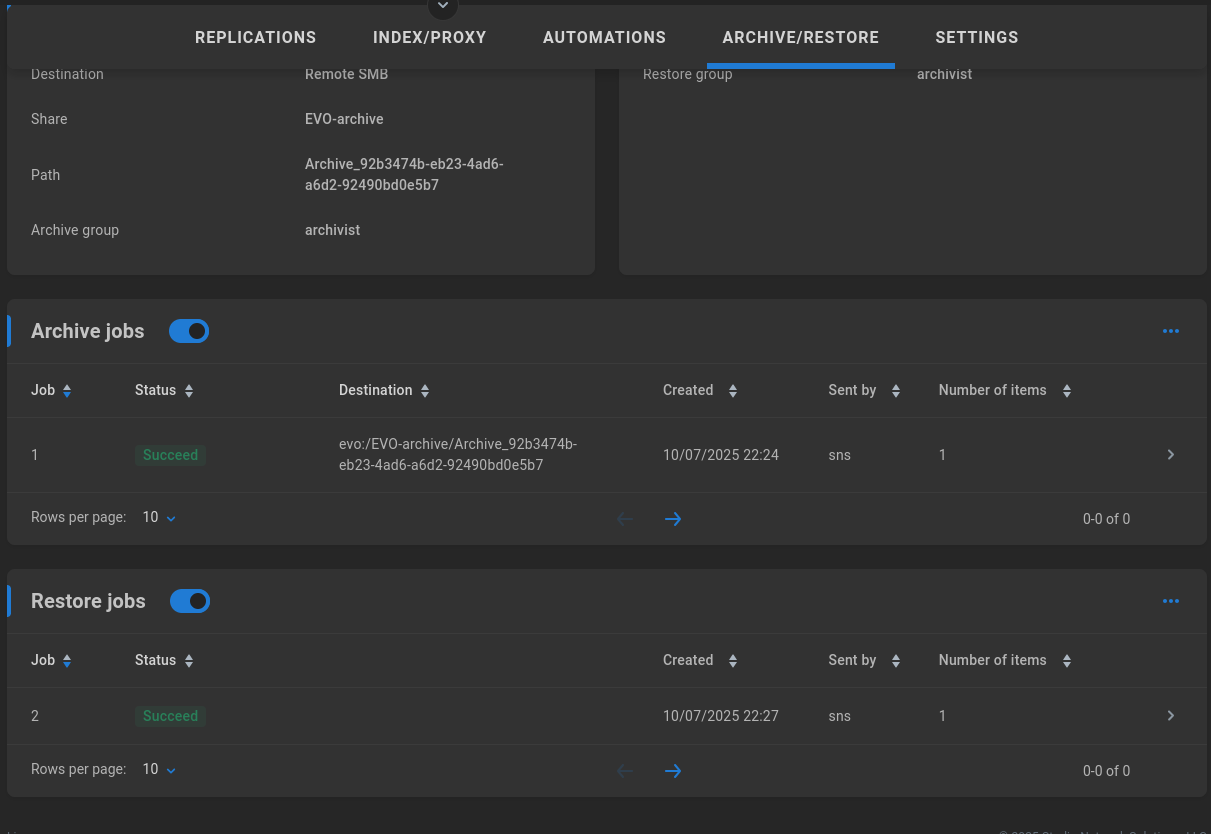
Task: Collapse the top header using chevron button
Action: (442, 8)
